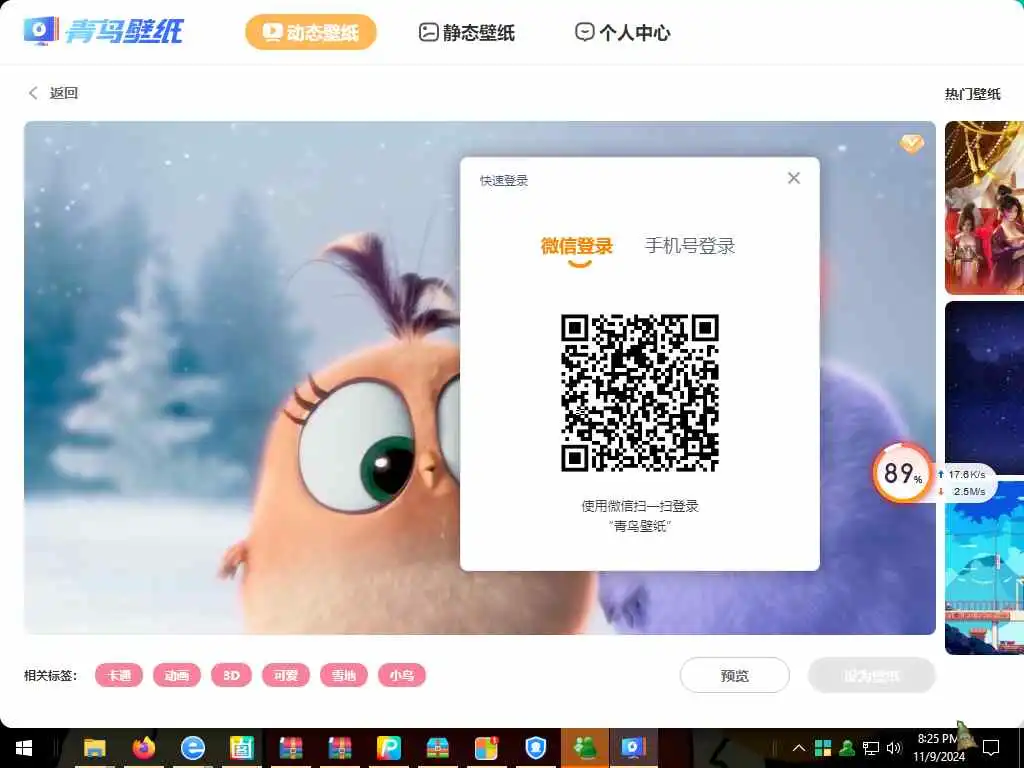Open the ancient costume ladies wallpaper thumbnail
This screenshot has height=768, width=1024.
click(984, 208)
